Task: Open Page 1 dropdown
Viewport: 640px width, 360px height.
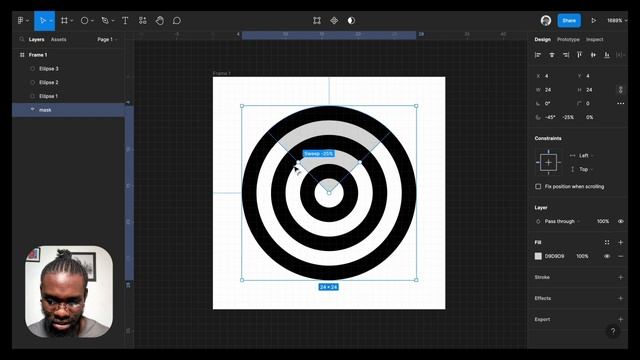Action: point(107,40)
